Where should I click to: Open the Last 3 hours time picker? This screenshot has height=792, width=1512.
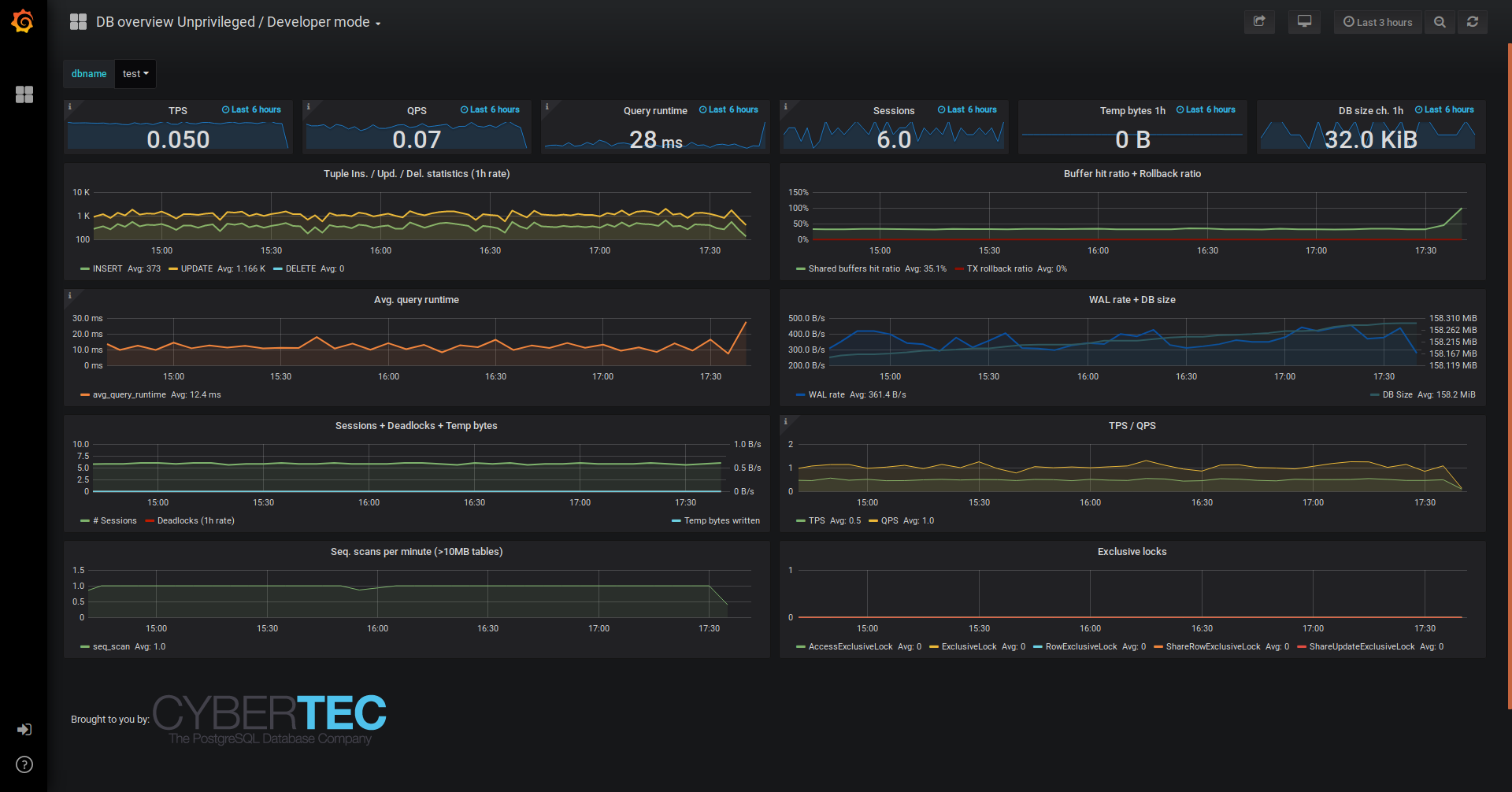[1377, 22]
